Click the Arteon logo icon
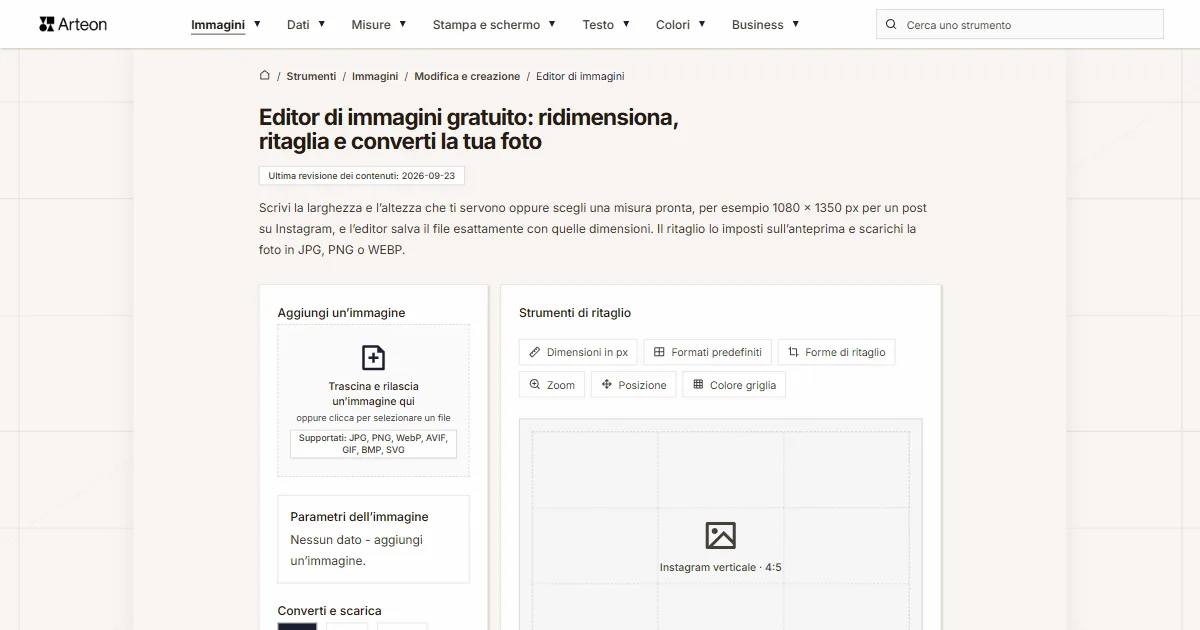Viewport: 1200px width, 630px height. (46, 24)
